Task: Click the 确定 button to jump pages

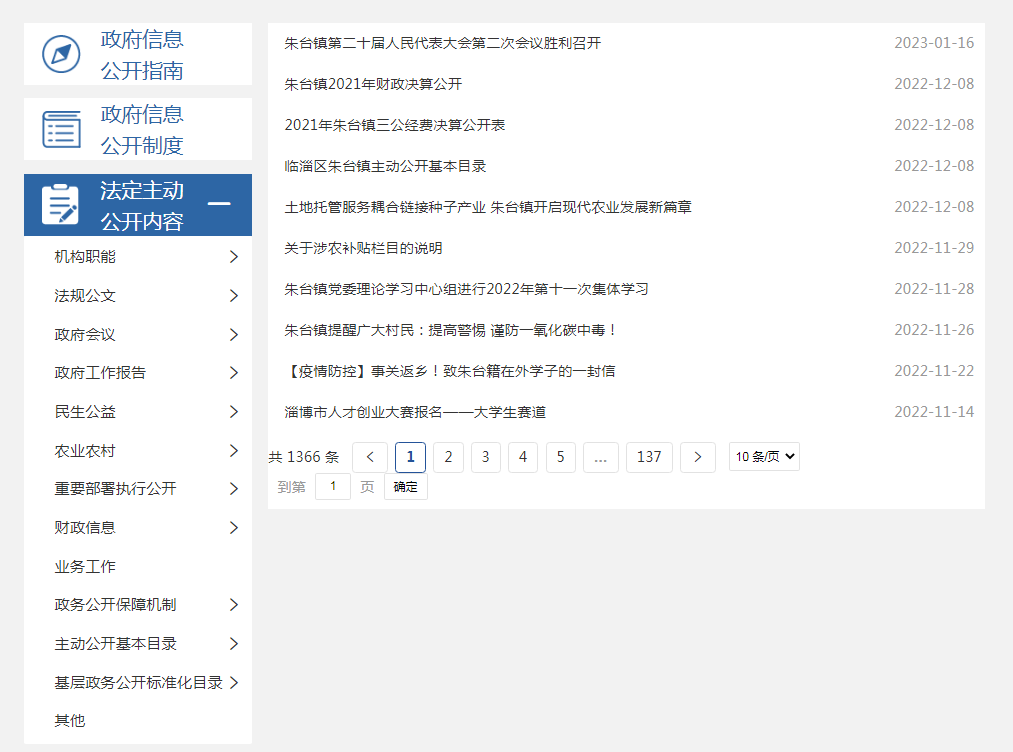Action: tap(406, 487)
